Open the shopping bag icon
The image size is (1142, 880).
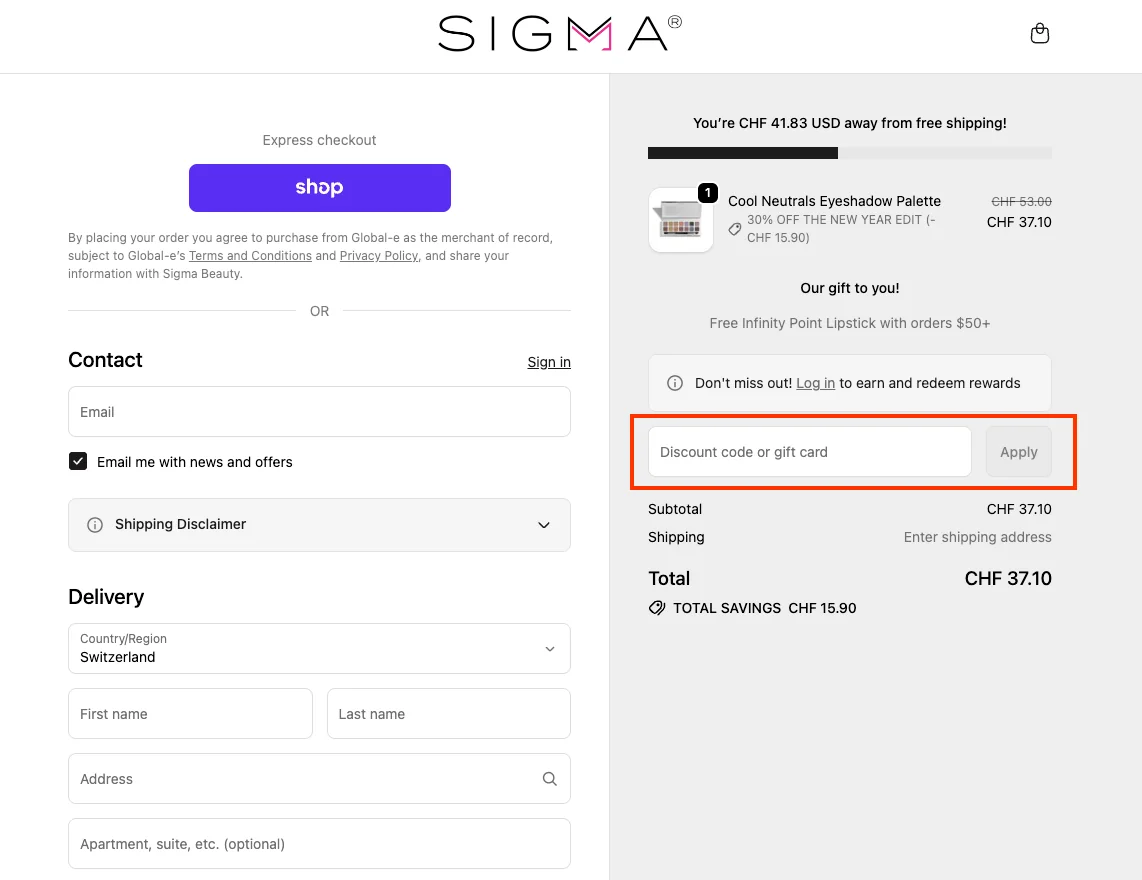point(1040,33)
